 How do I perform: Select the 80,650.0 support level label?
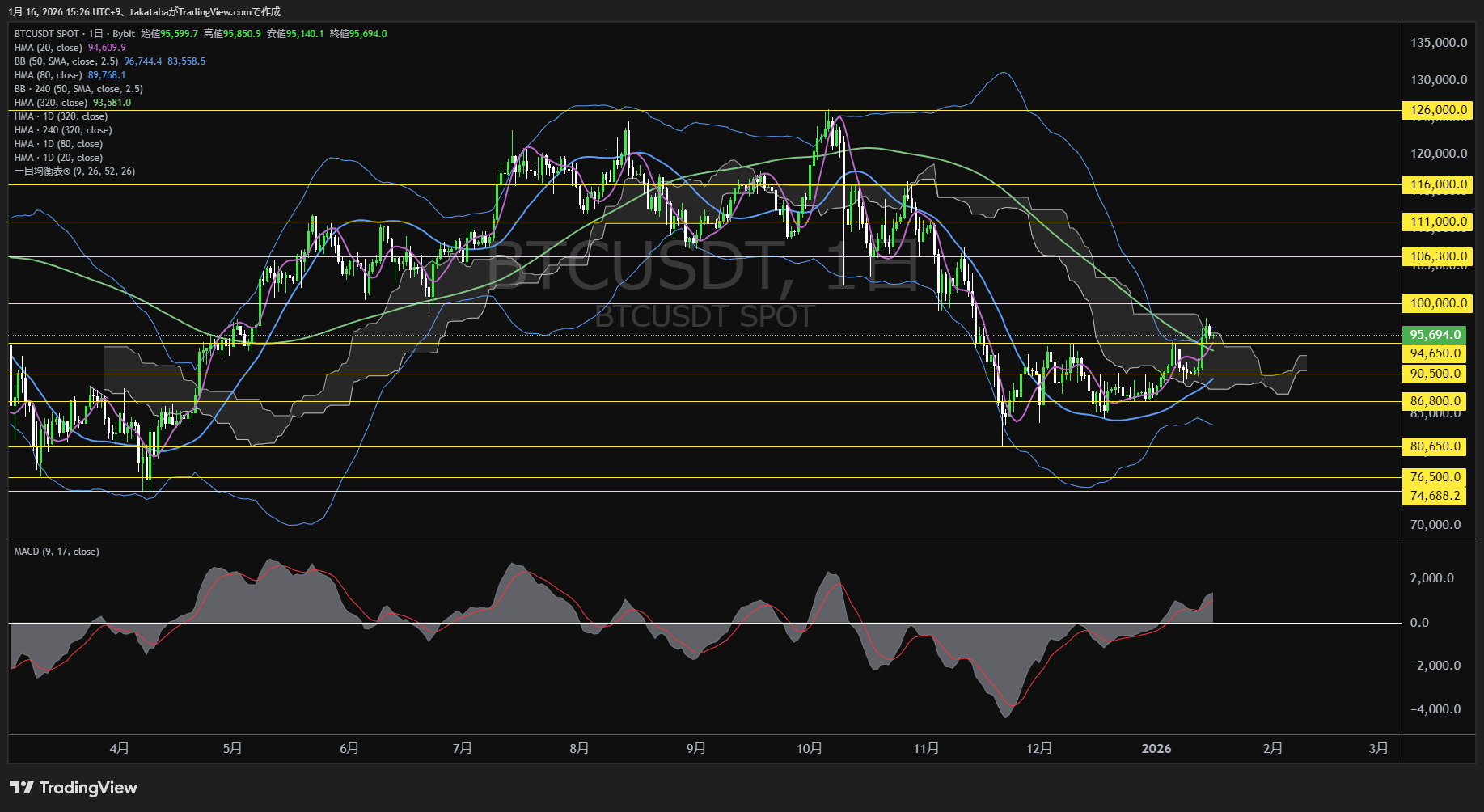(1435, 446)
